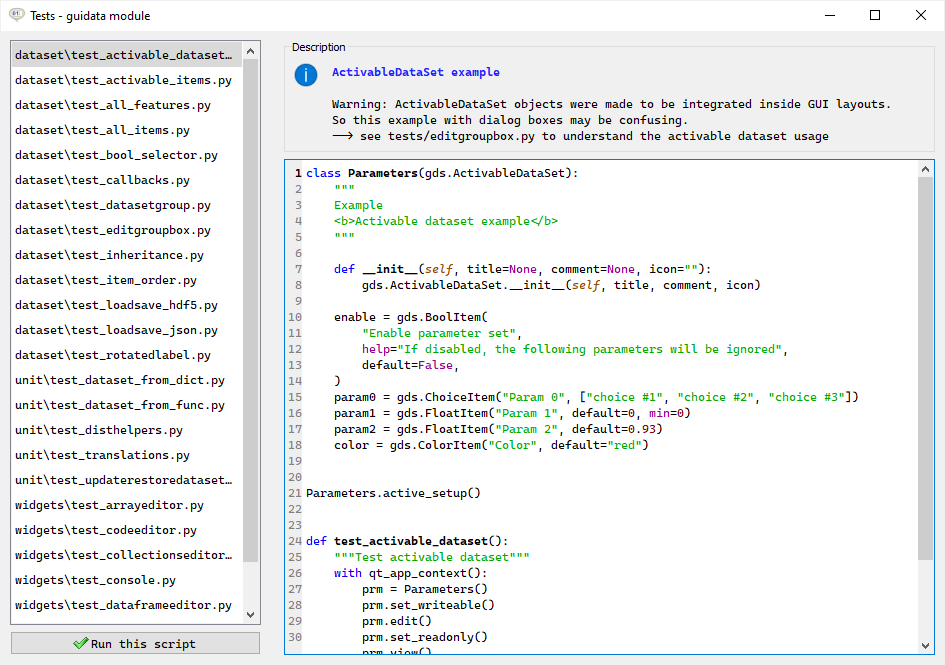Select dataset\test_activable_dataset list entry
Image resolution: width=945 pixels, height=665 pixels.
tap(127, 55)
